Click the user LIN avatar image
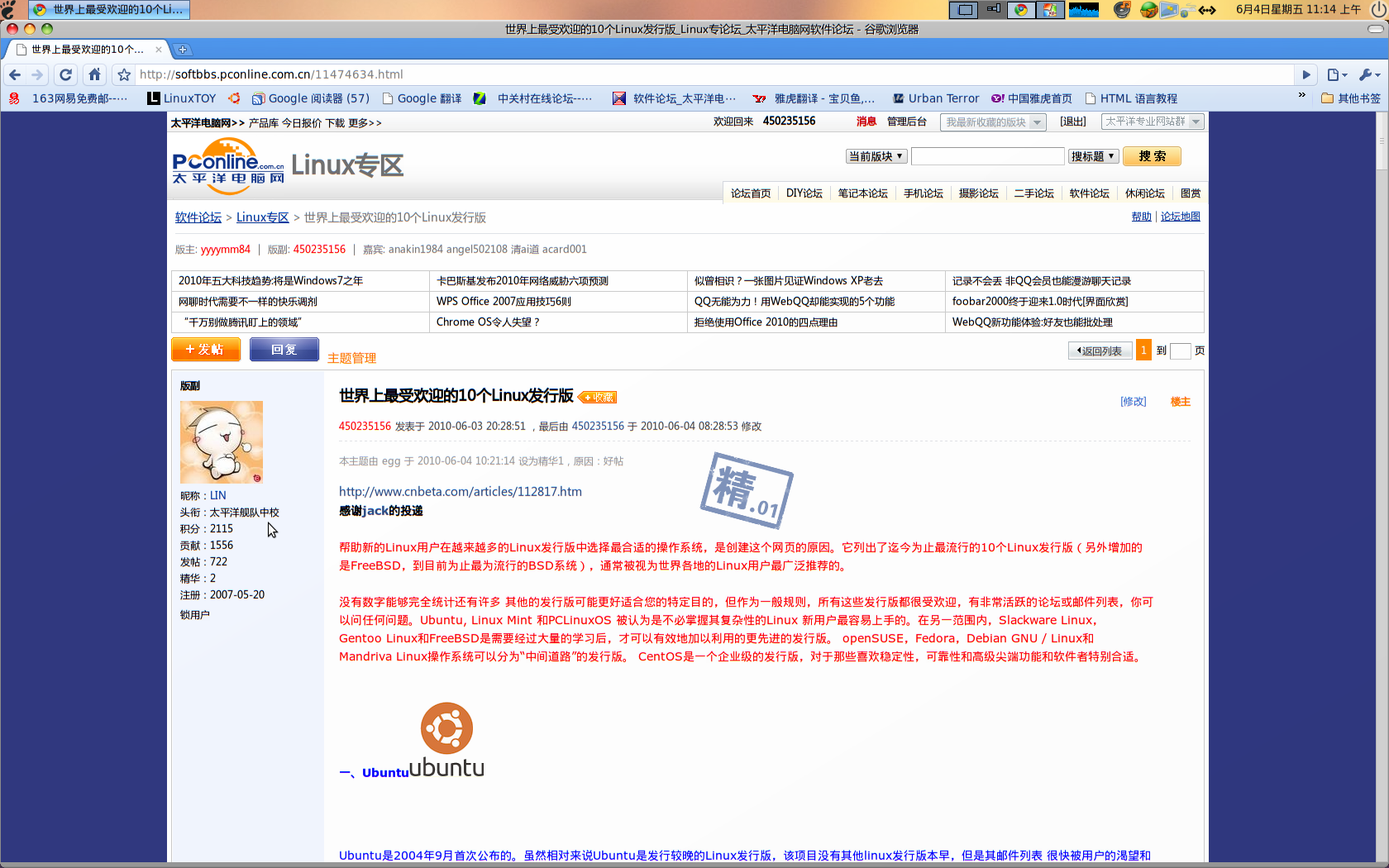 222,442
